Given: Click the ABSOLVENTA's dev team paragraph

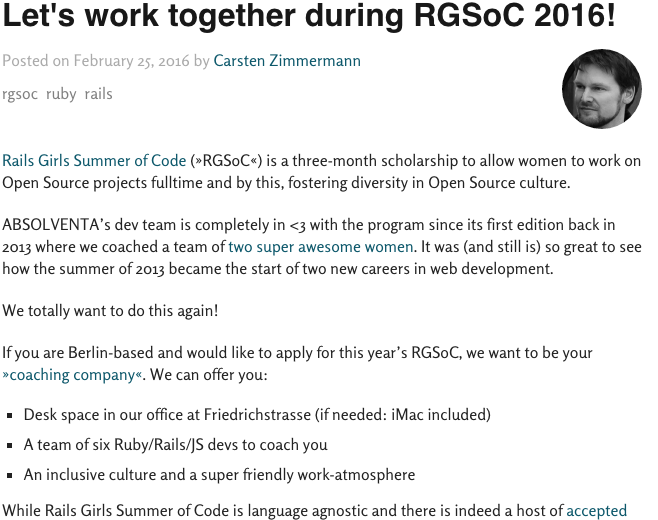Looking at the screenshot, I should click(322, 247).
